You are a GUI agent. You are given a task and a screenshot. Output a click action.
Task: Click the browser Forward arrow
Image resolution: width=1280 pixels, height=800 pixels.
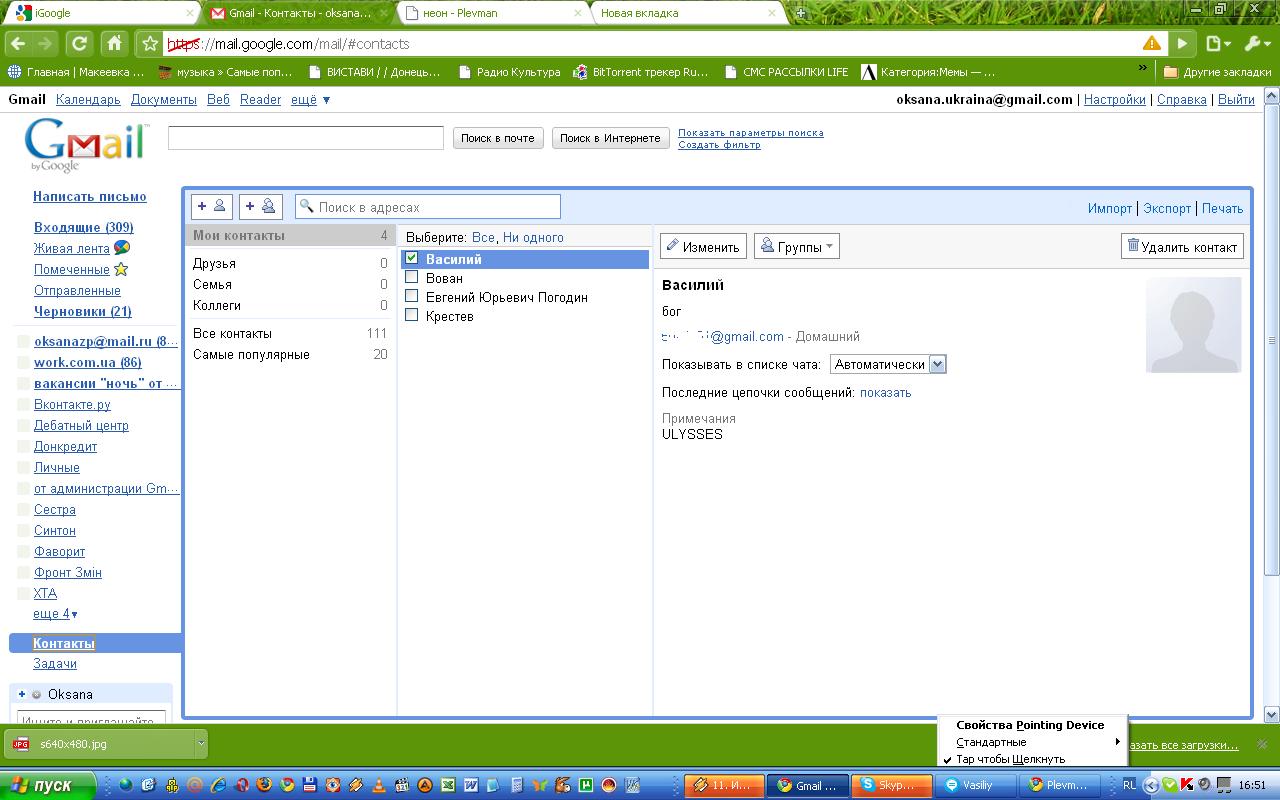point(45,44)
